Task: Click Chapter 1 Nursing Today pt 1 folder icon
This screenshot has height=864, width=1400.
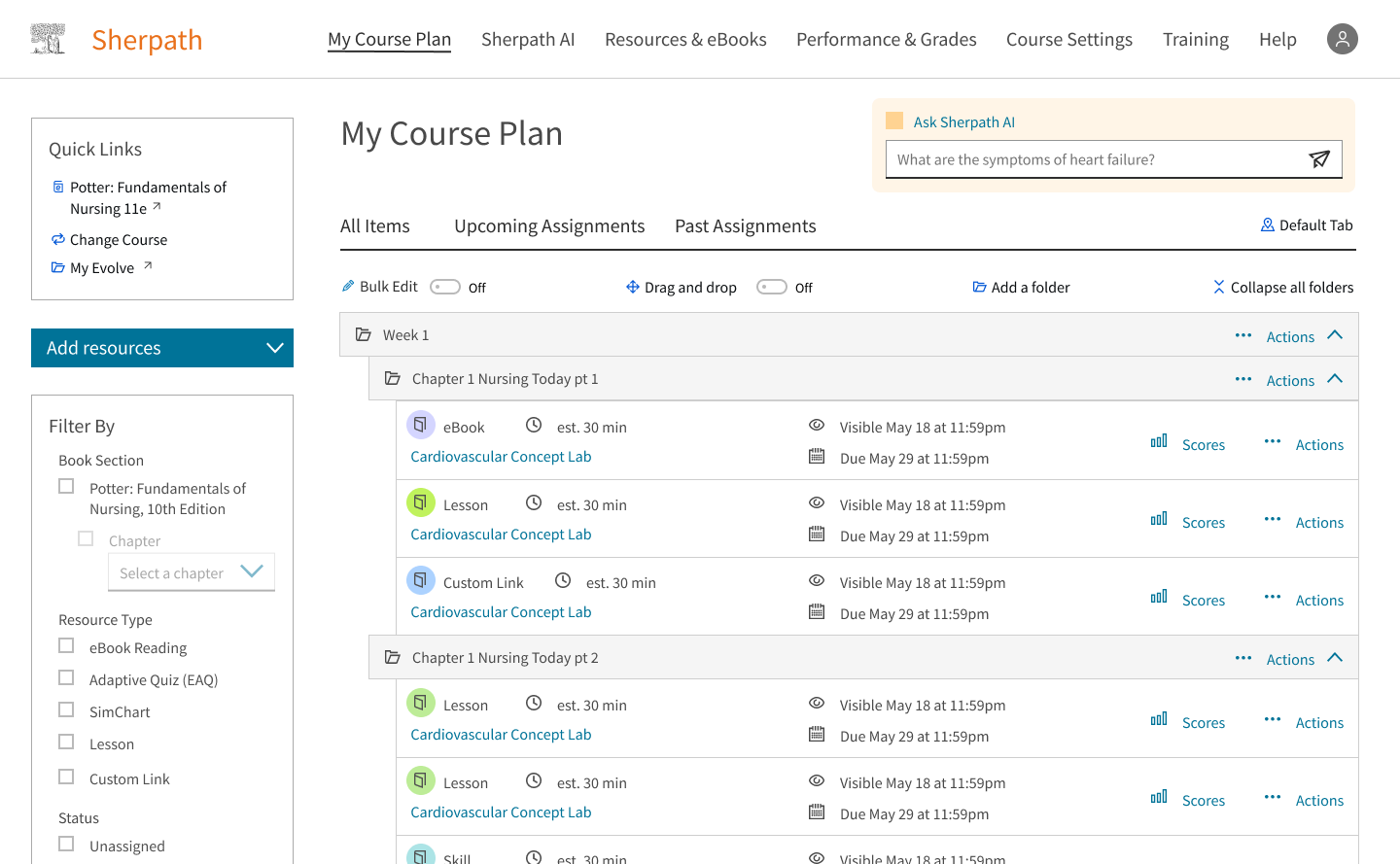Action: click(393, 378)
